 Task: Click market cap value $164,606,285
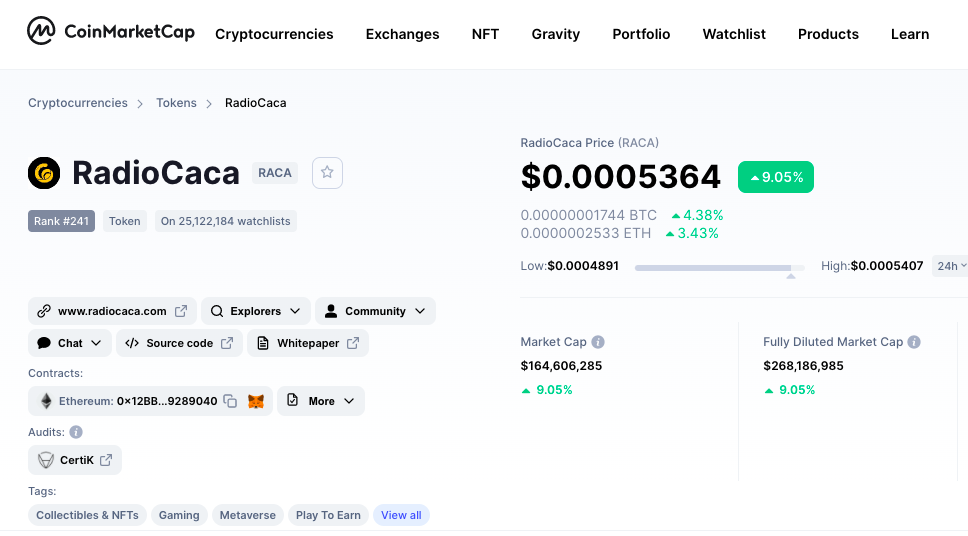pos(561,366)
